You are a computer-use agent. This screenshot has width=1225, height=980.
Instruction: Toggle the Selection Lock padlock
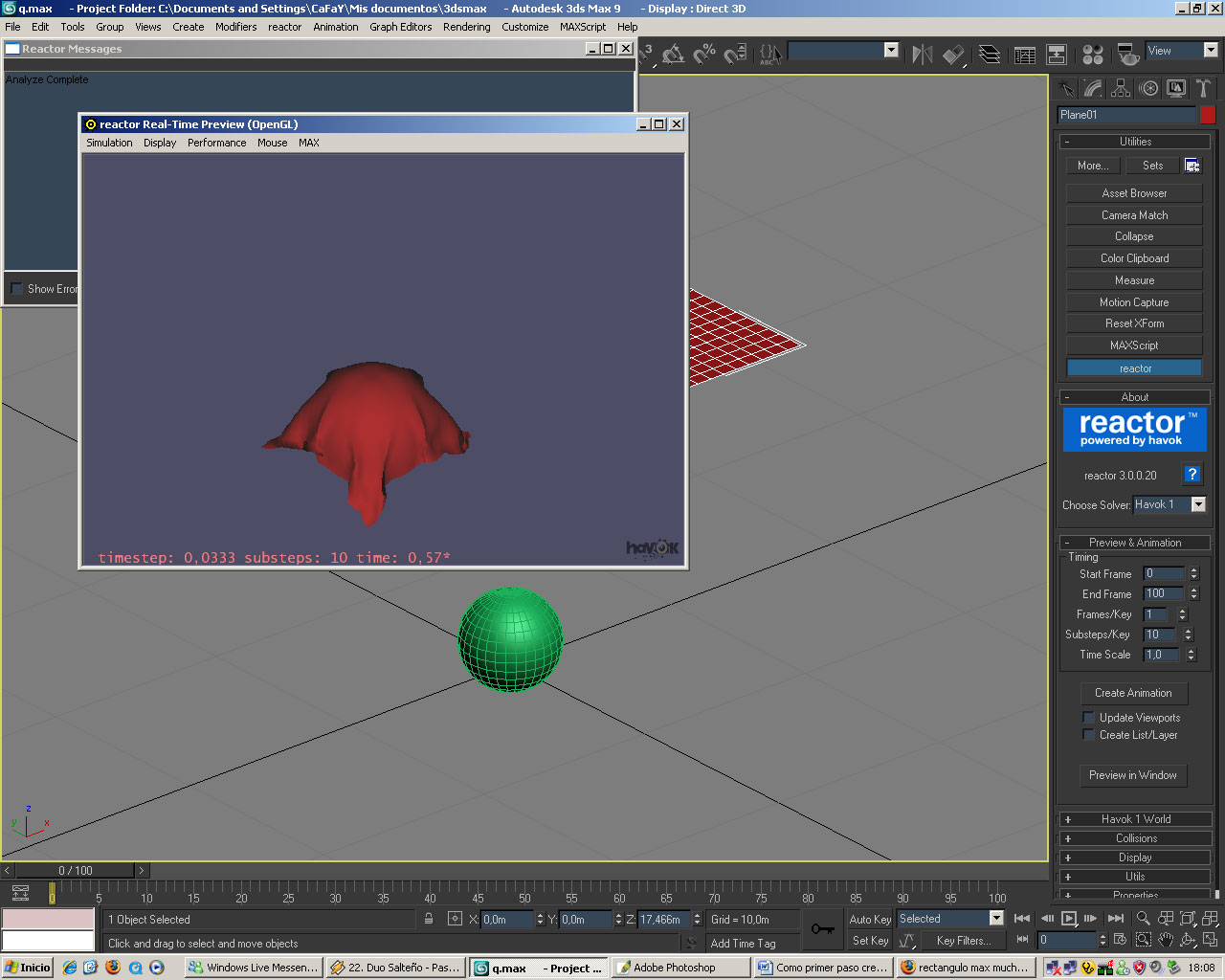click(x=429, y=919)
